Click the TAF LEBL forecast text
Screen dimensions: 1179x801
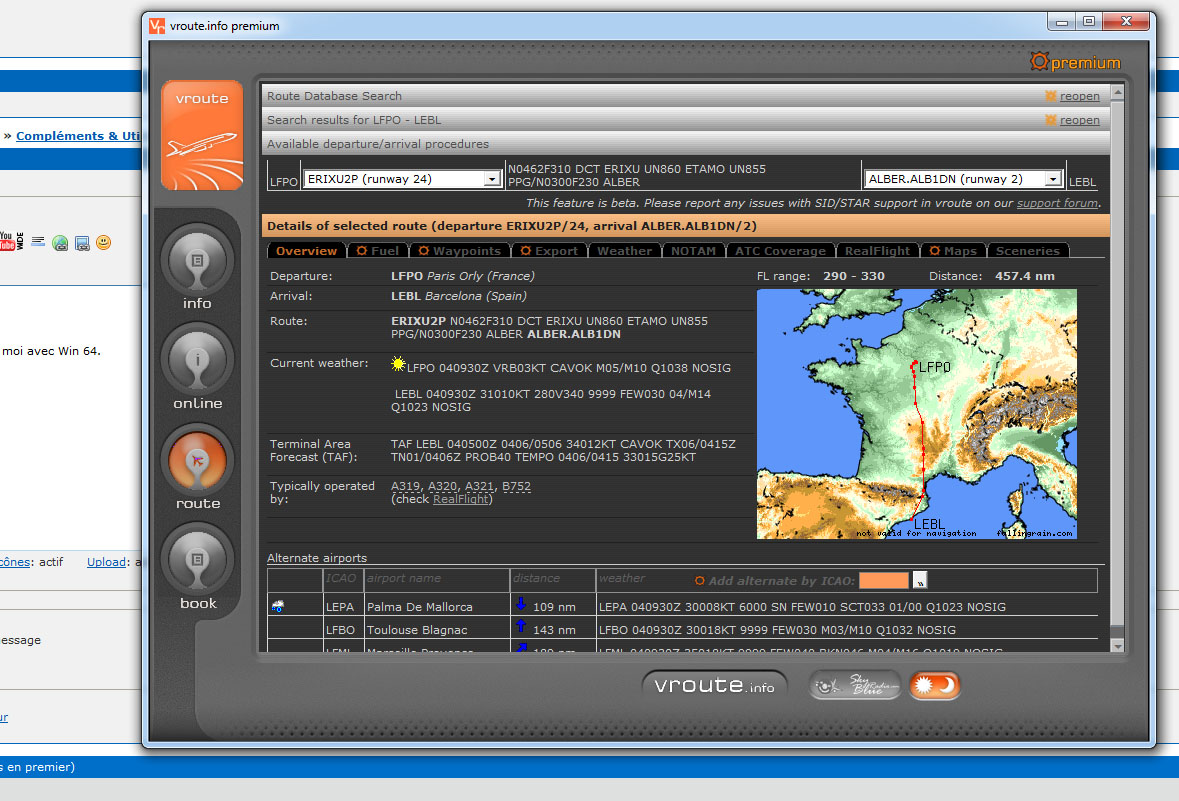(563, 451)
